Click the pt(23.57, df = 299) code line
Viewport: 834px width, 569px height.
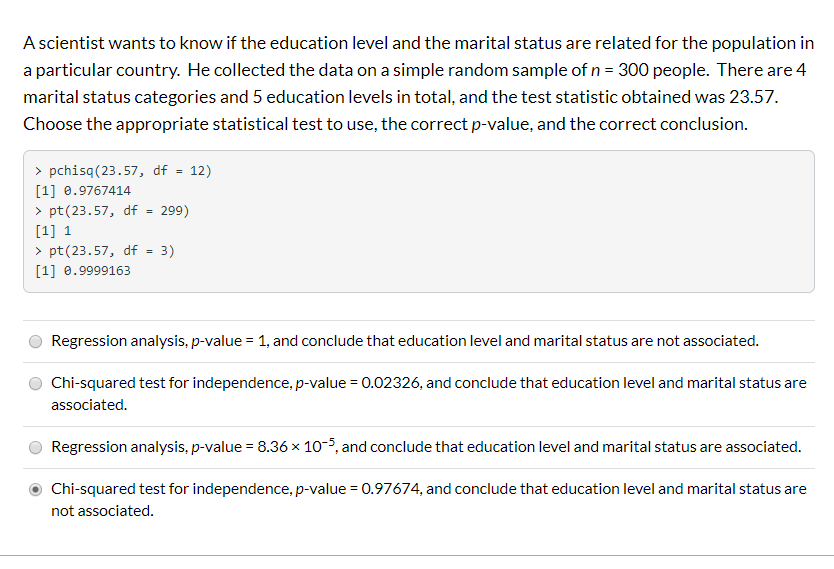coord(112,211)
